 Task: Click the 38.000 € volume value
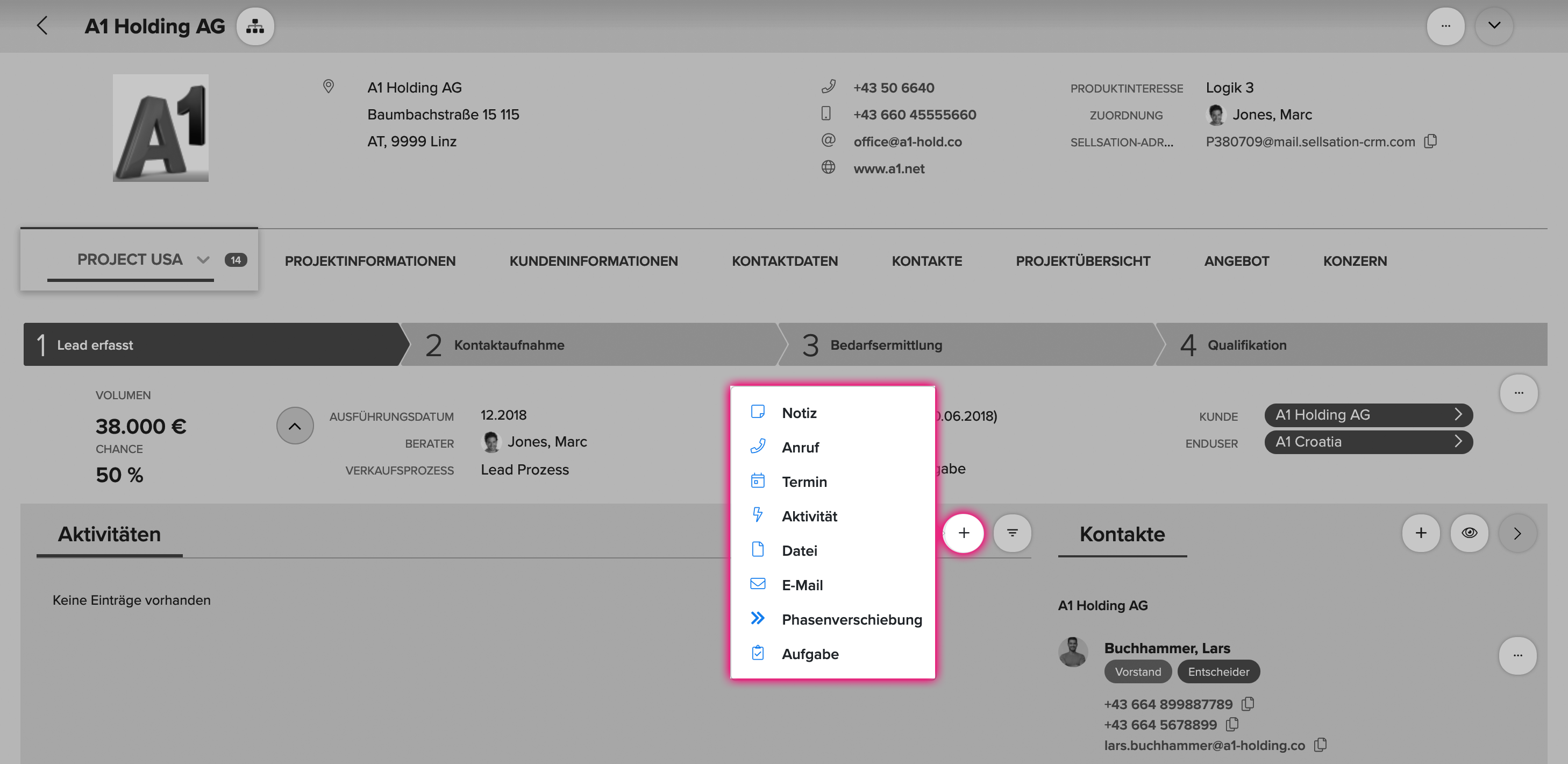pyautogui.click(x=140, y=426)
